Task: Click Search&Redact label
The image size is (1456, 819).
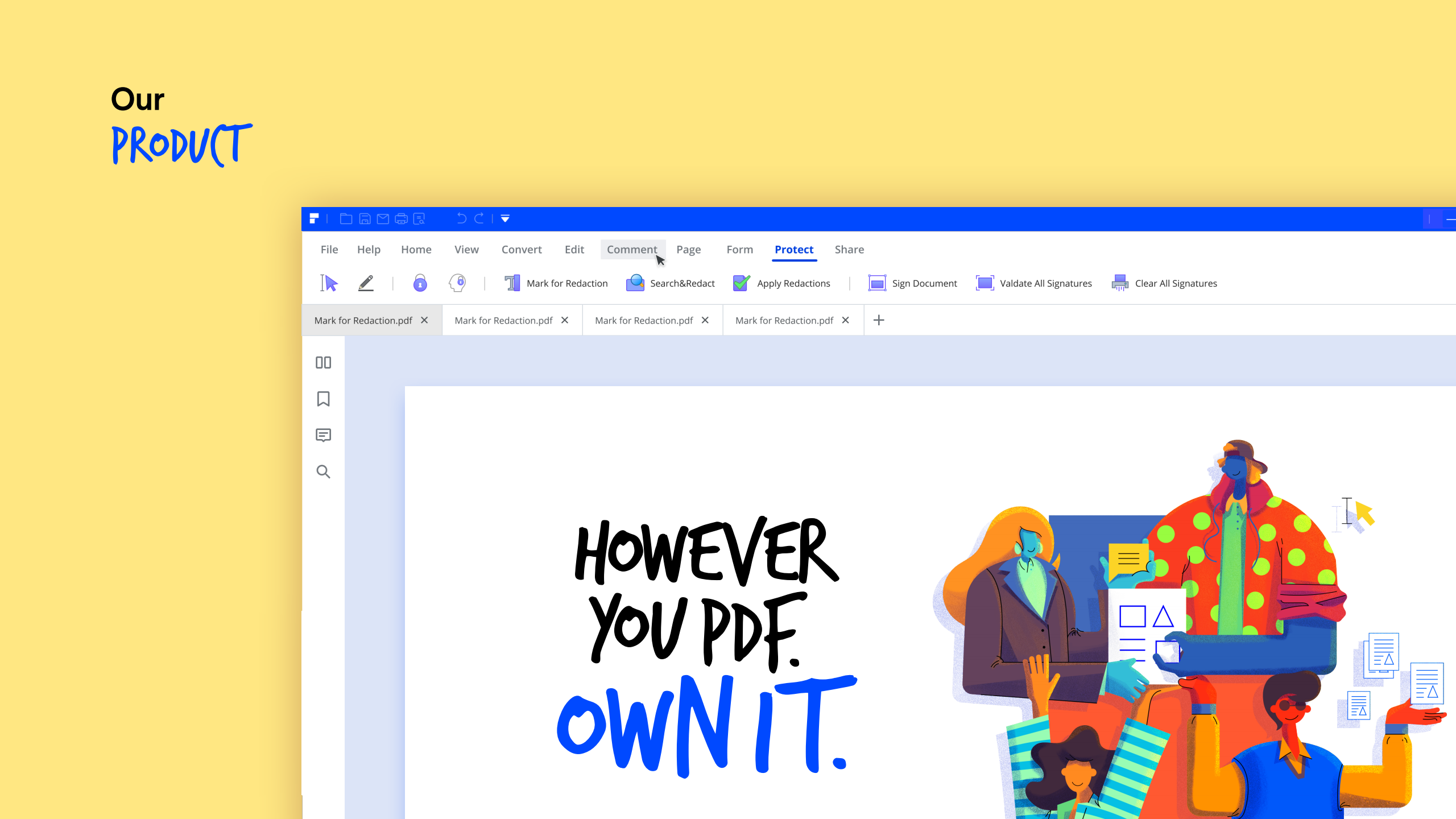Action: 682,283
